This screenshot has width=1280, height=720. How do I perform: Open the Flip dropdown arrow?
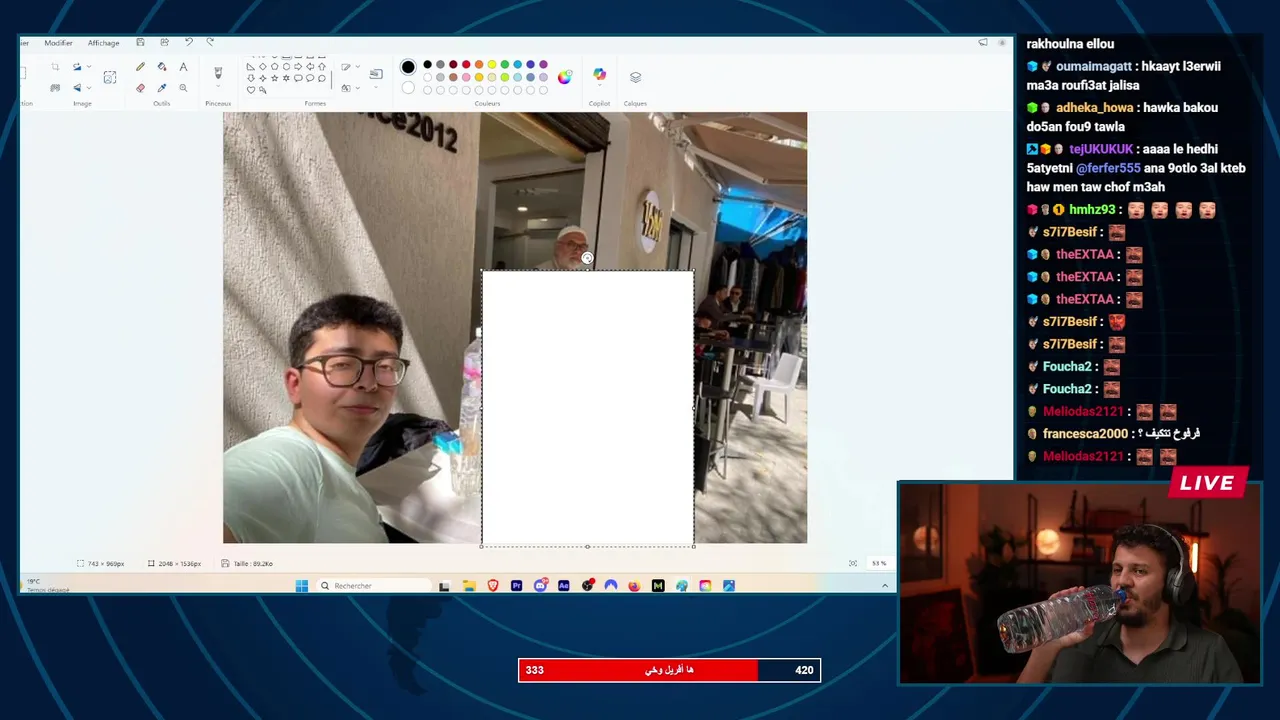click(x=89, y=87)
